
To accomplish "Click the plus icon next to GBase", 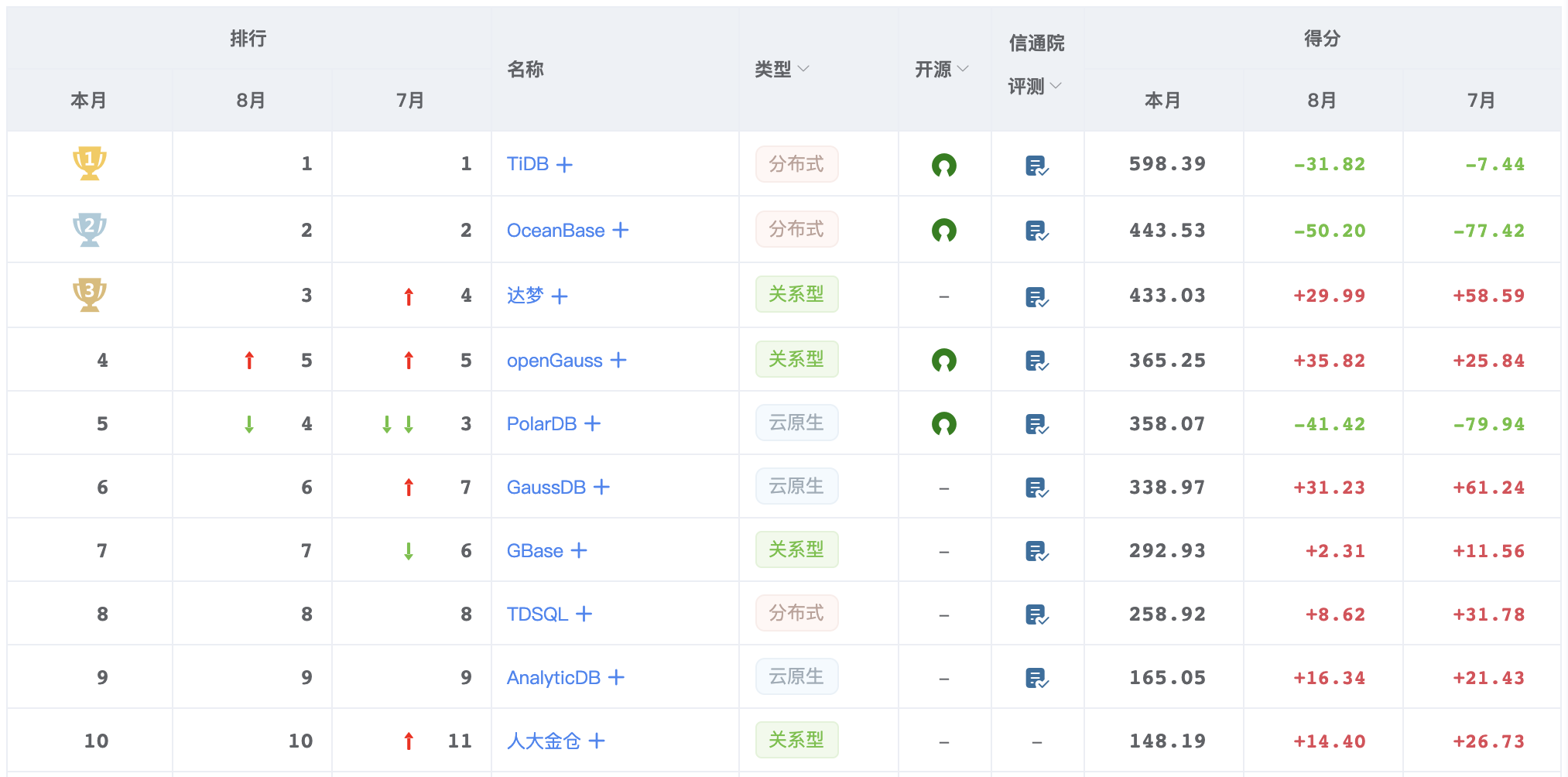I will [x=579, y=550].
